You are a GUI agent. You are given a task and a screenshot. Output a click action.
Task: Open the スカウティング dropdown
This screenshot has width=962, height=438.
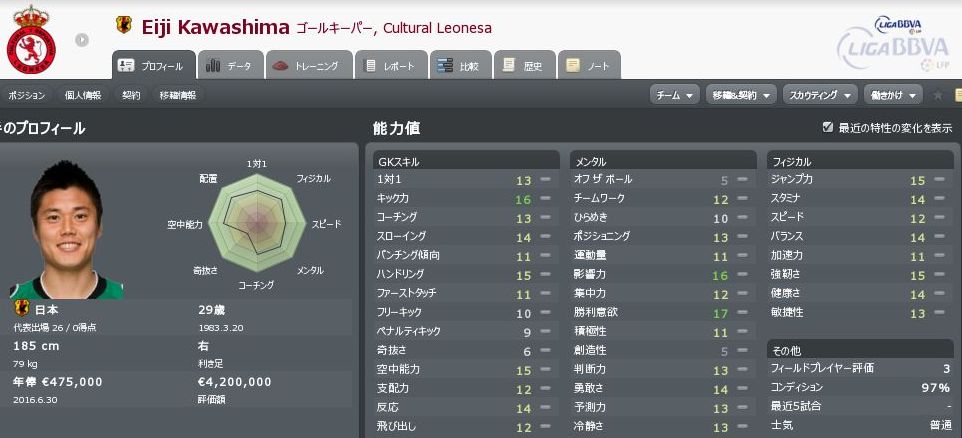(819, 96)
